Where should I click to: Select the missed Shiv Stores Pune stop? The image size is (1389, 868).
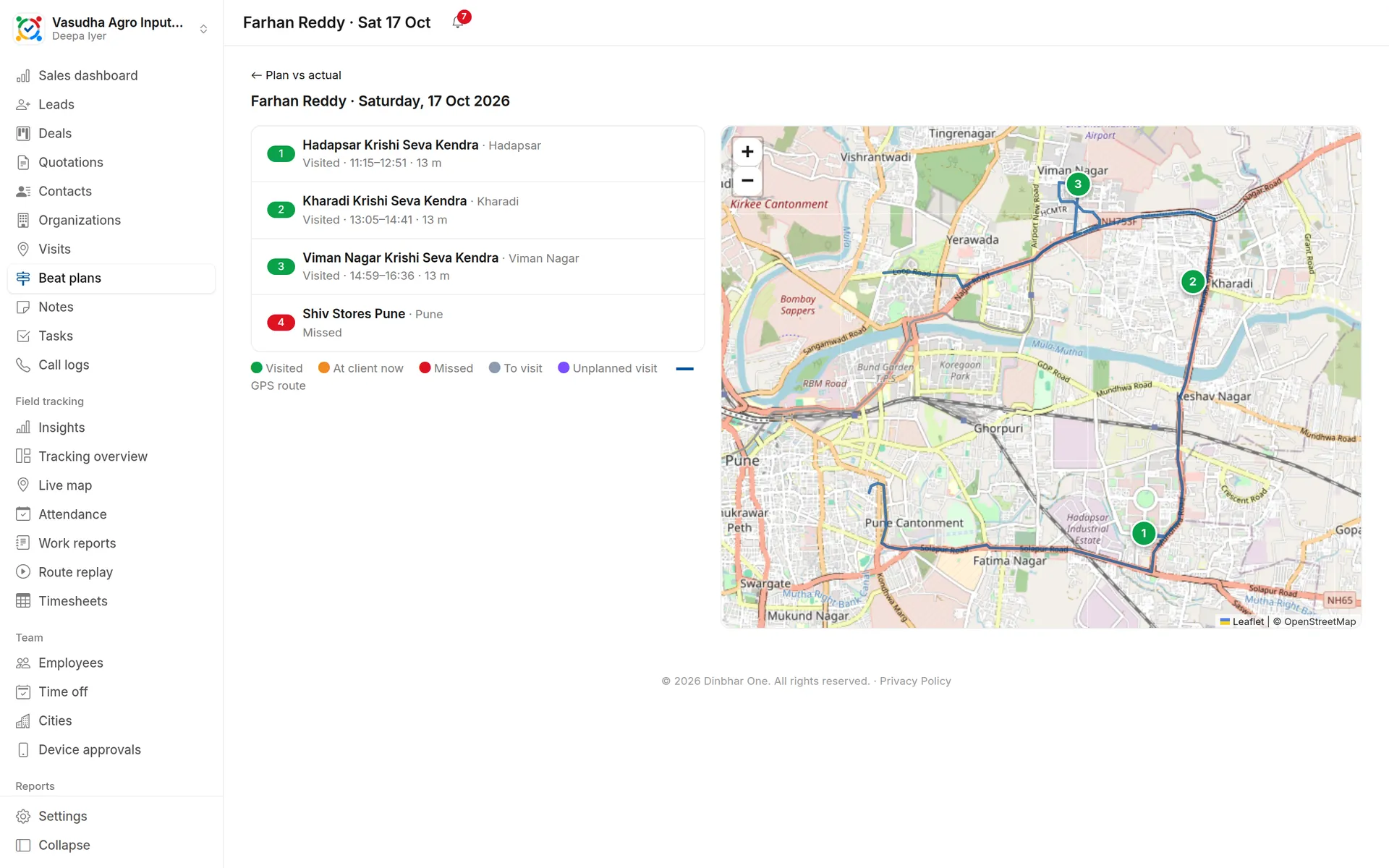point(477,323)
